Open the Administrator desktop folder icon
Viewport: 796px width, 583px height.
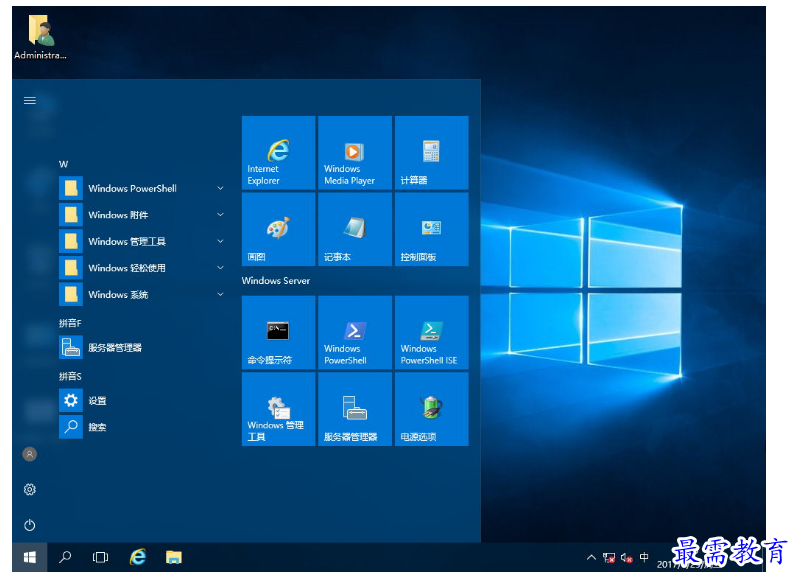(40, 37)
